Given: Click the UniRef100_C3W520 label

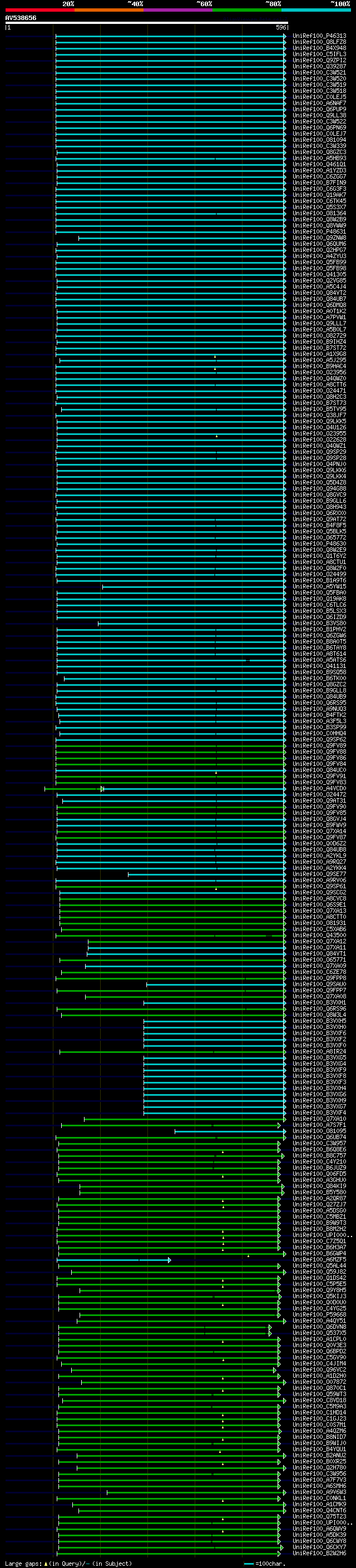Looking at the screenshot, I should tap(319, 78).
